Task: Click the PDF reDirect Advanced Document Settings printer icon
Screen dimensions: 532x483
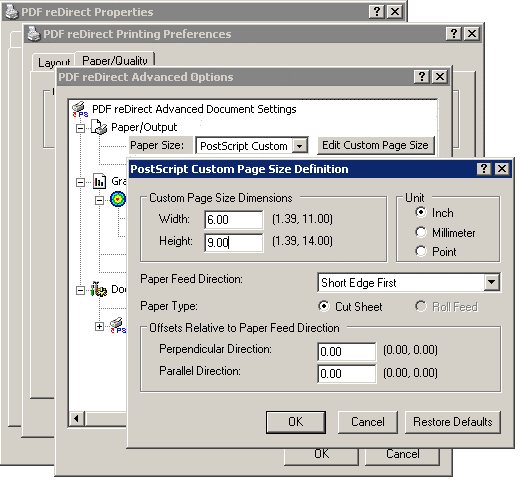Action: tap(80, 109)
